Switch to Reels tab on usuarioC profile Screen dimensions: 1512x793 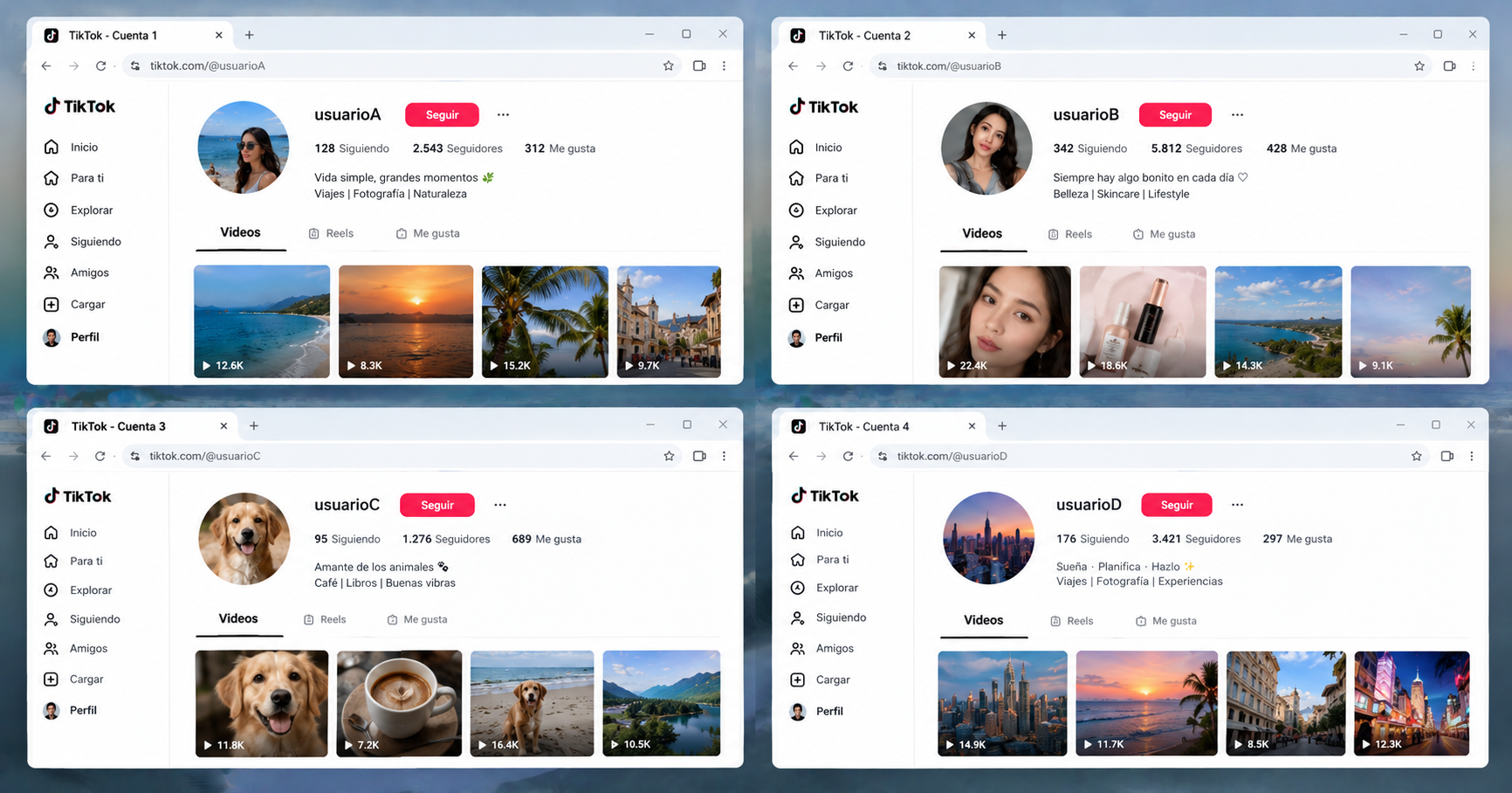(325, 619)
